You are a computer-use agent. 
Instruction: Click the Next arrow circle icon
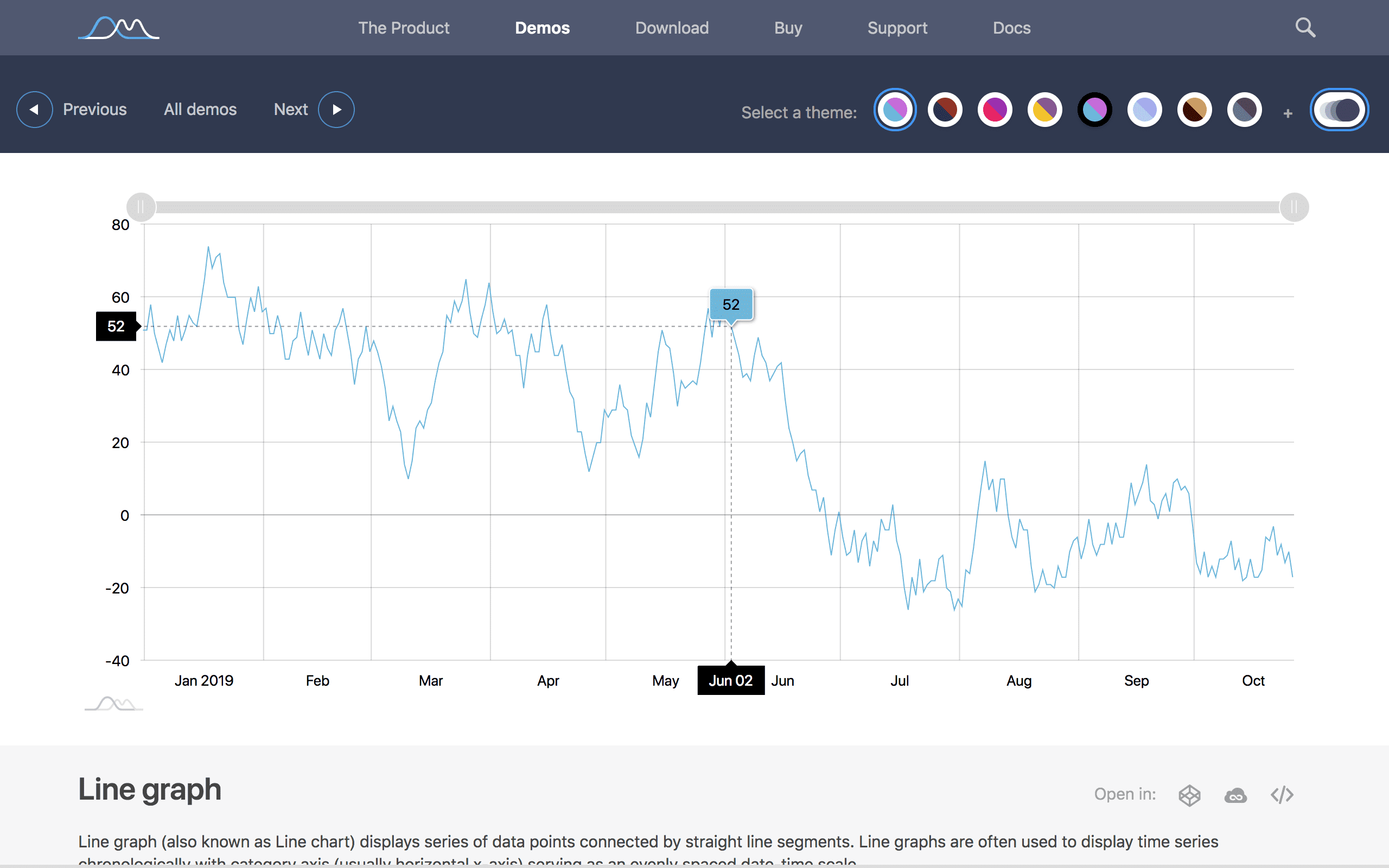click(336, 110)
